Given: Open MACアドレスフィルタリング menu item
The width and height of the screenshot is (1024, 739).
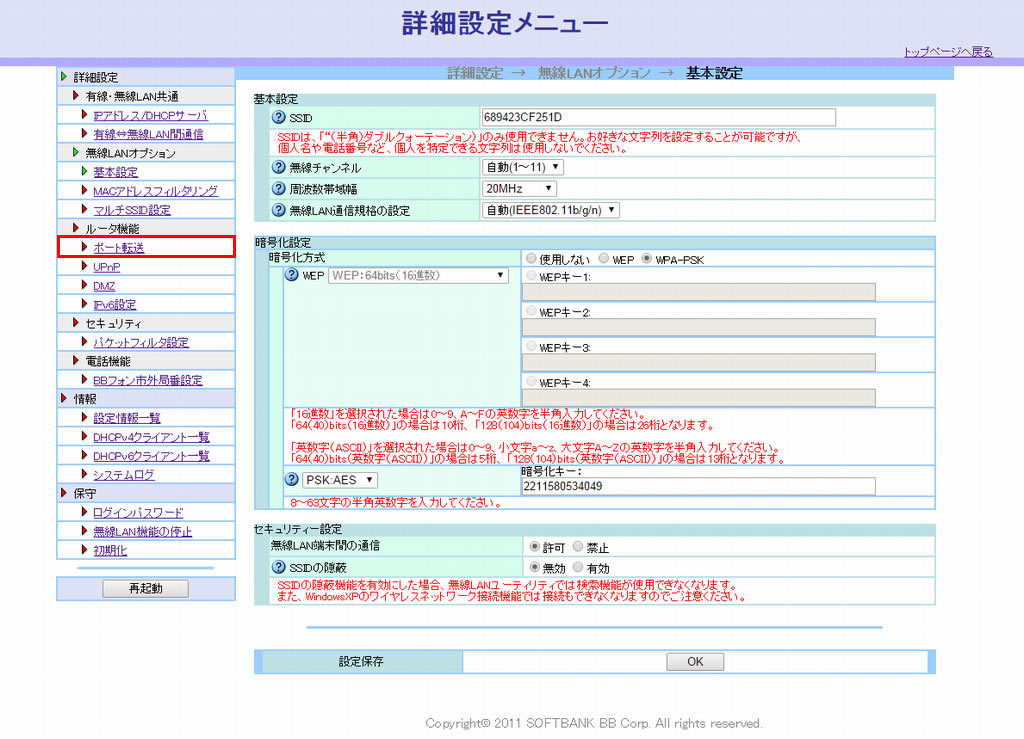Looking at the screenshot, I should tap(155, 191).
